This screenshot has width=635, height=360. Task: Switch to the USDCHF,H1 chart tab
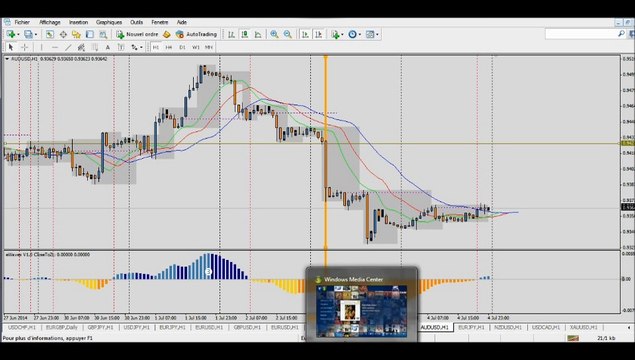click(22, 327)
